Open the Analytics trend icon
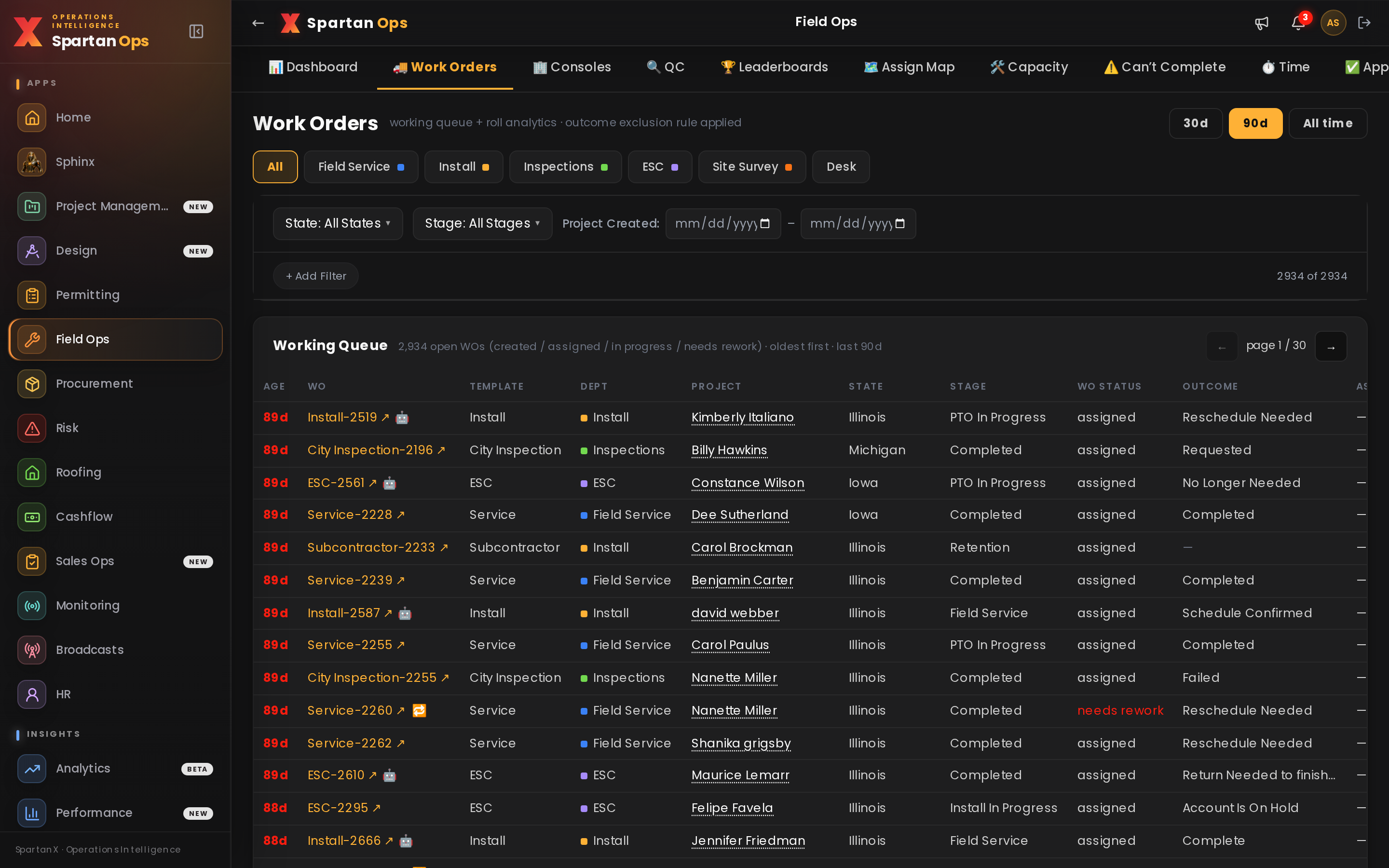The height and width of the screenshot is (868, 1389). click(32, 769)
